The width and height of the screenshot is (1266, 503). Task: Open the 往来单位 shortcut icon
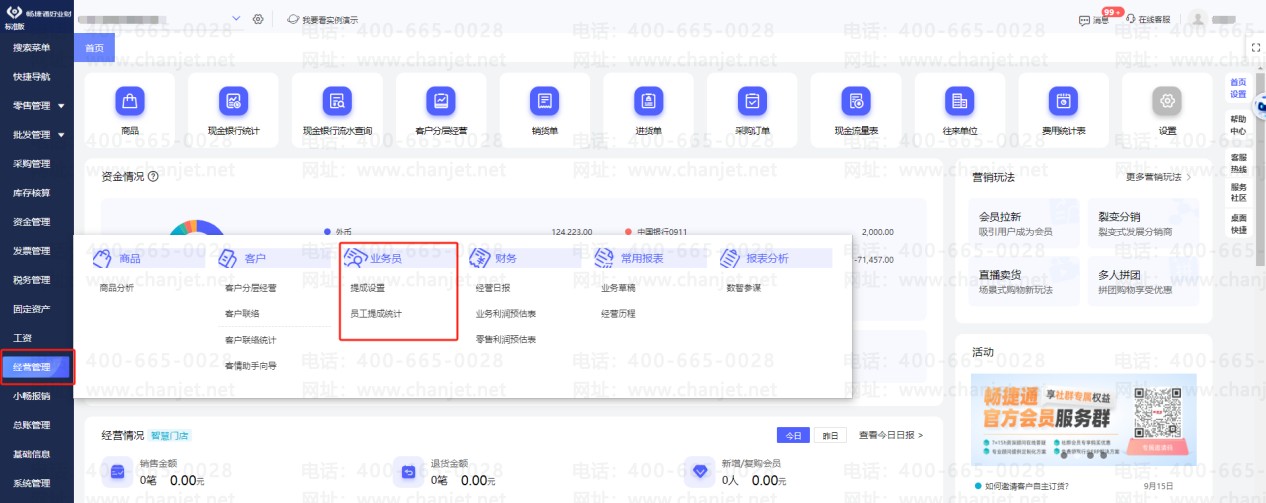(x=959, y=101)
